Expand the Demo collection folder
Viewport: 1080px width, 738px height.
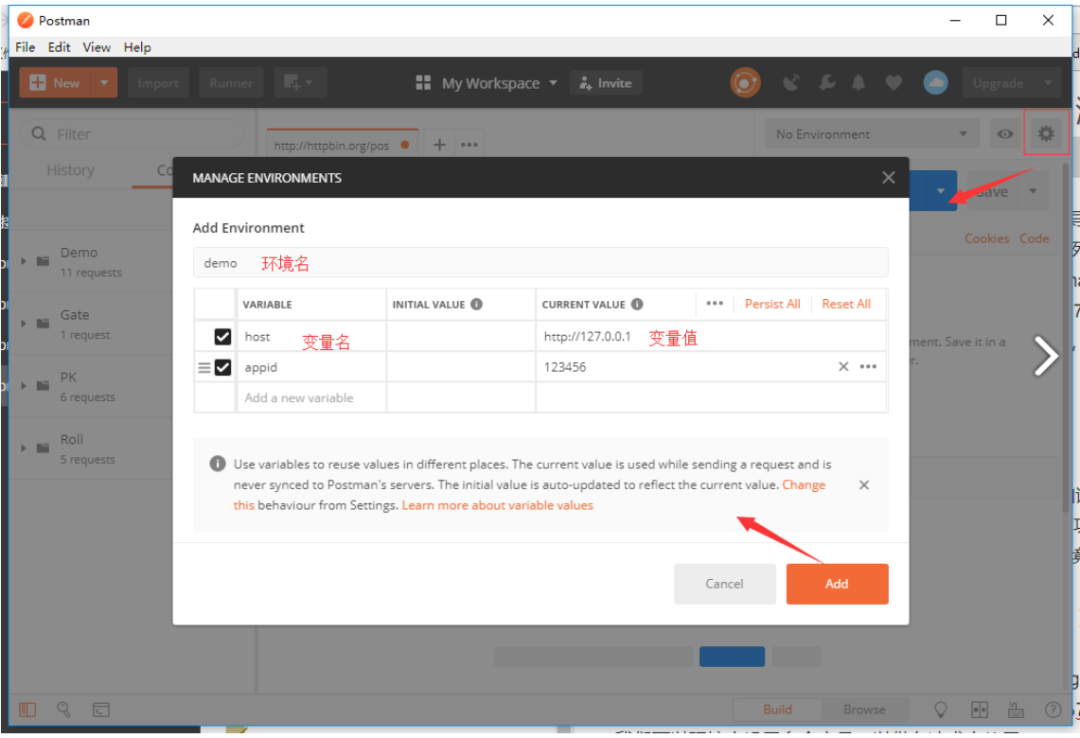coord(24,261)
